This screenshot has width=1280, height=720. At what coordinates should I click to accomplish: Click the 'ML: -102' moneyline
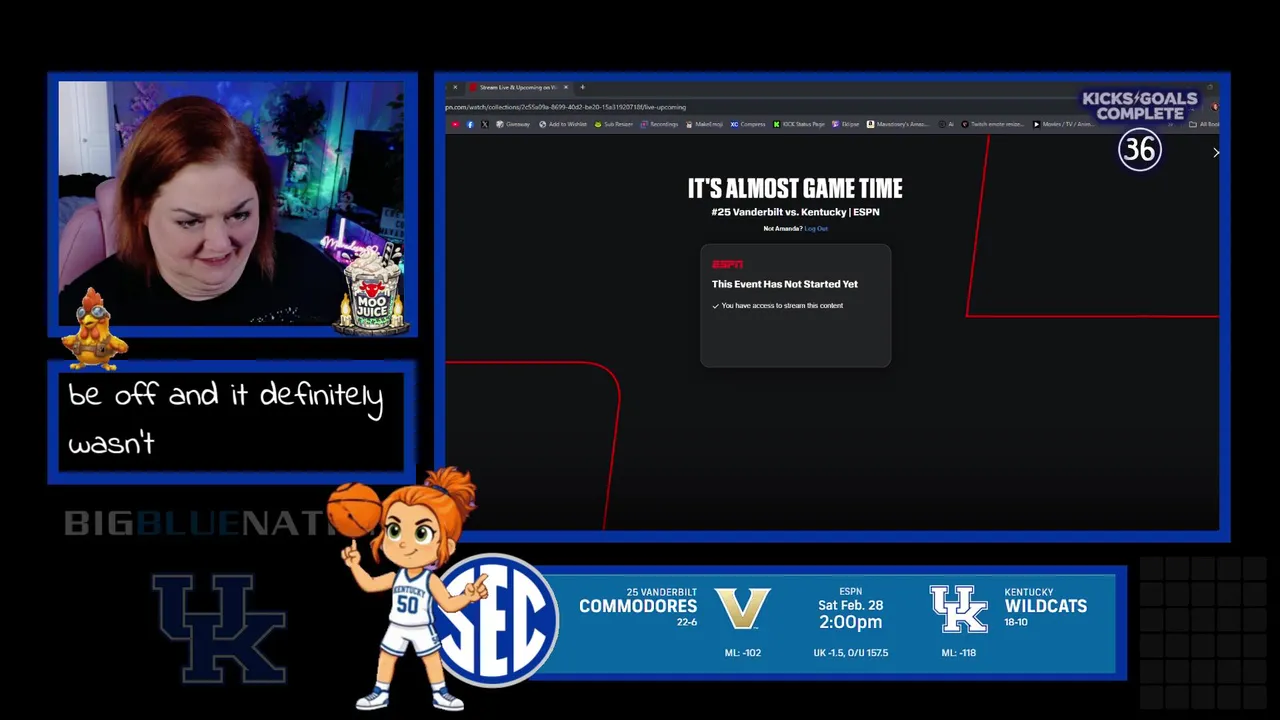(743, 653)
